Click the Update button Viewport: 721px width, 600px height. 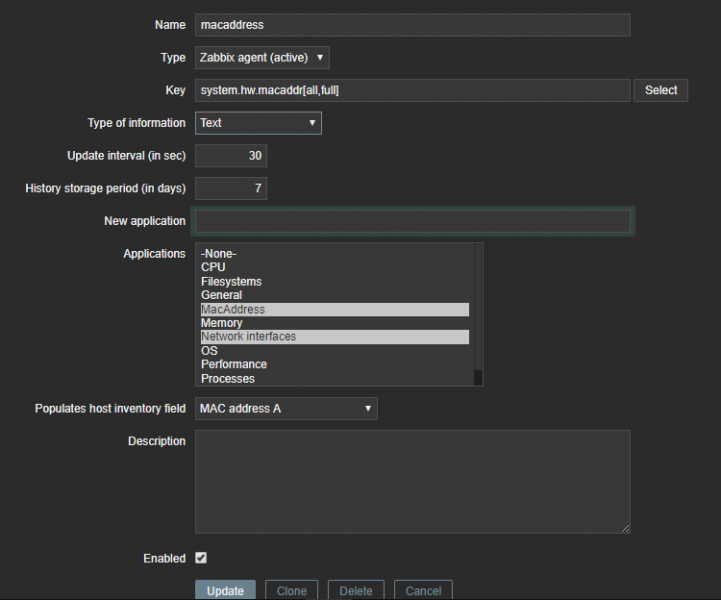coord(225,590)
